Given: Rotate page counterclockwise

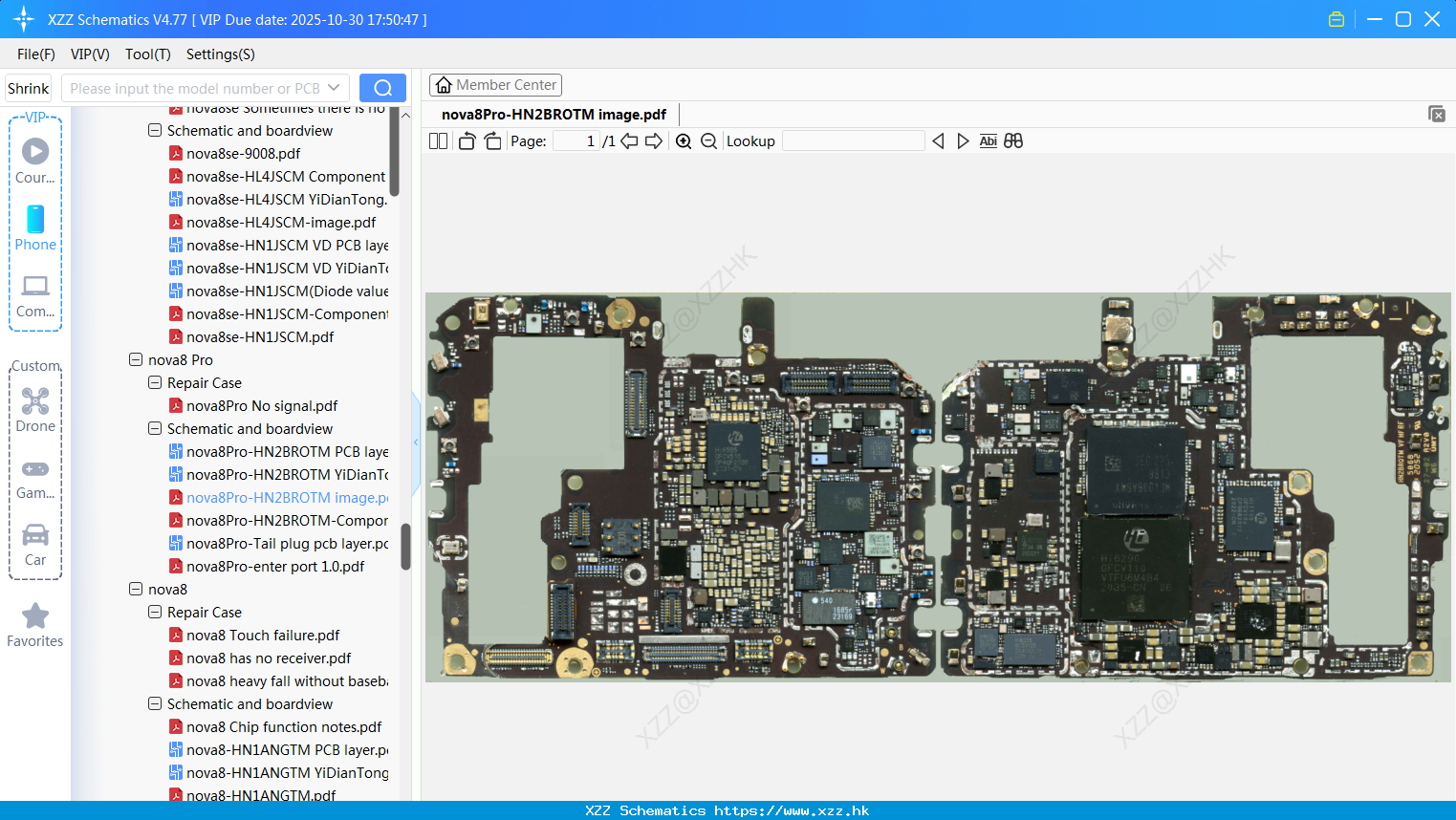Looking at the screenshot, I should pyautogui.click(x=467, y=141).
